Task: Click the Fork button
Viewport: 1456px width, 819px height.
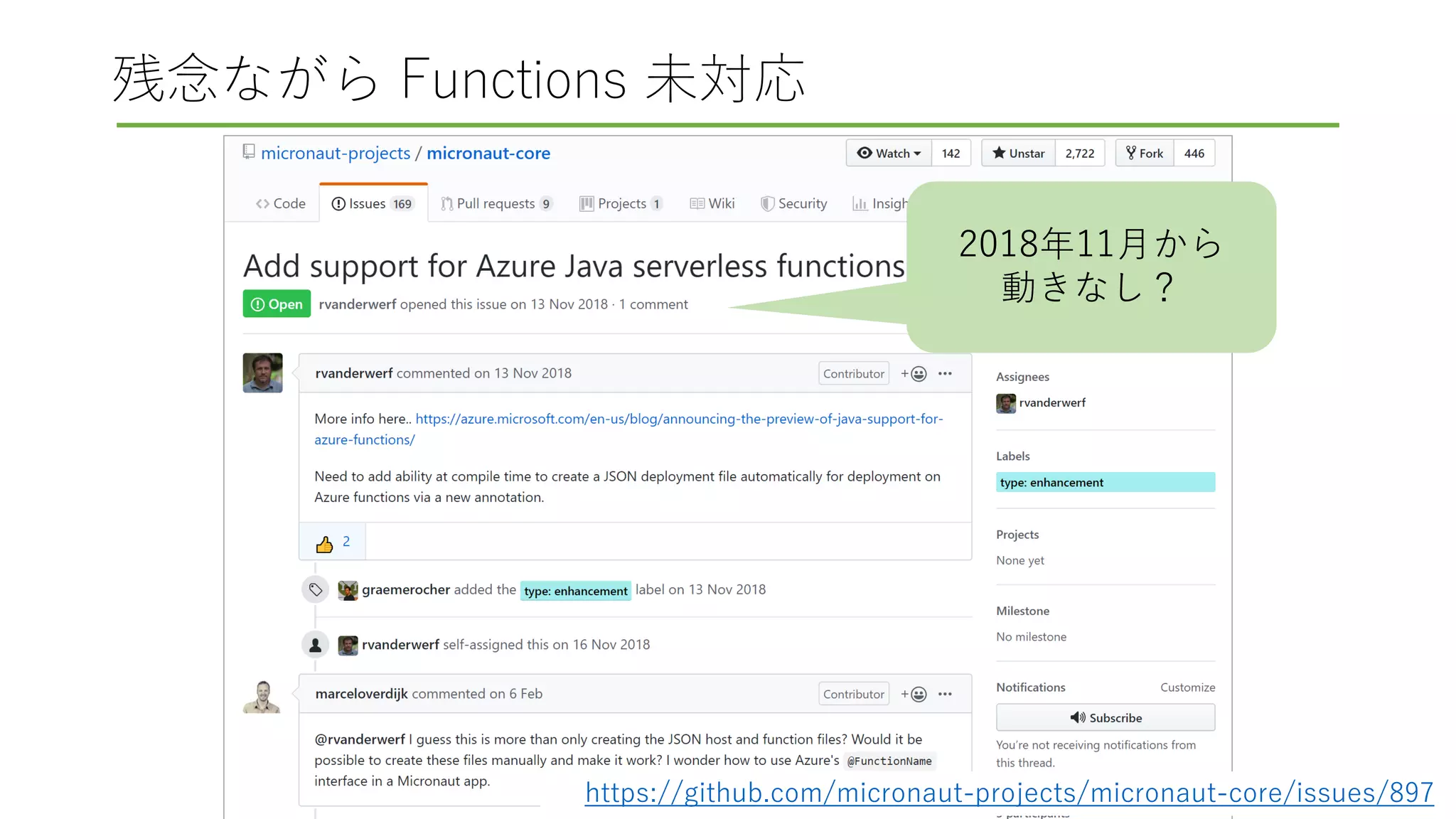Action: (x=1145, y=153)
